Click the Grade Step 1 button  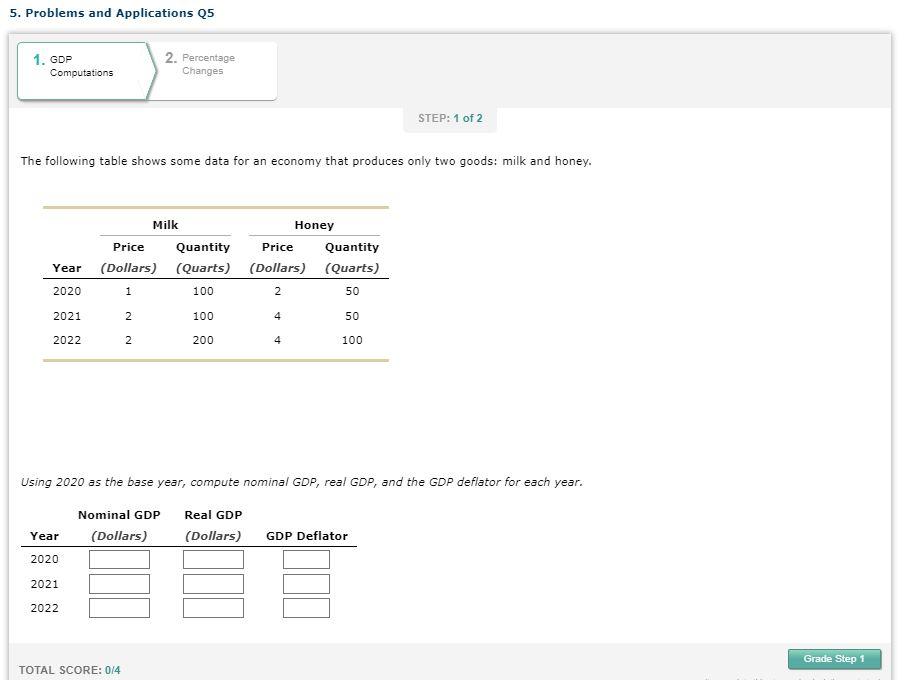point(834,659)
